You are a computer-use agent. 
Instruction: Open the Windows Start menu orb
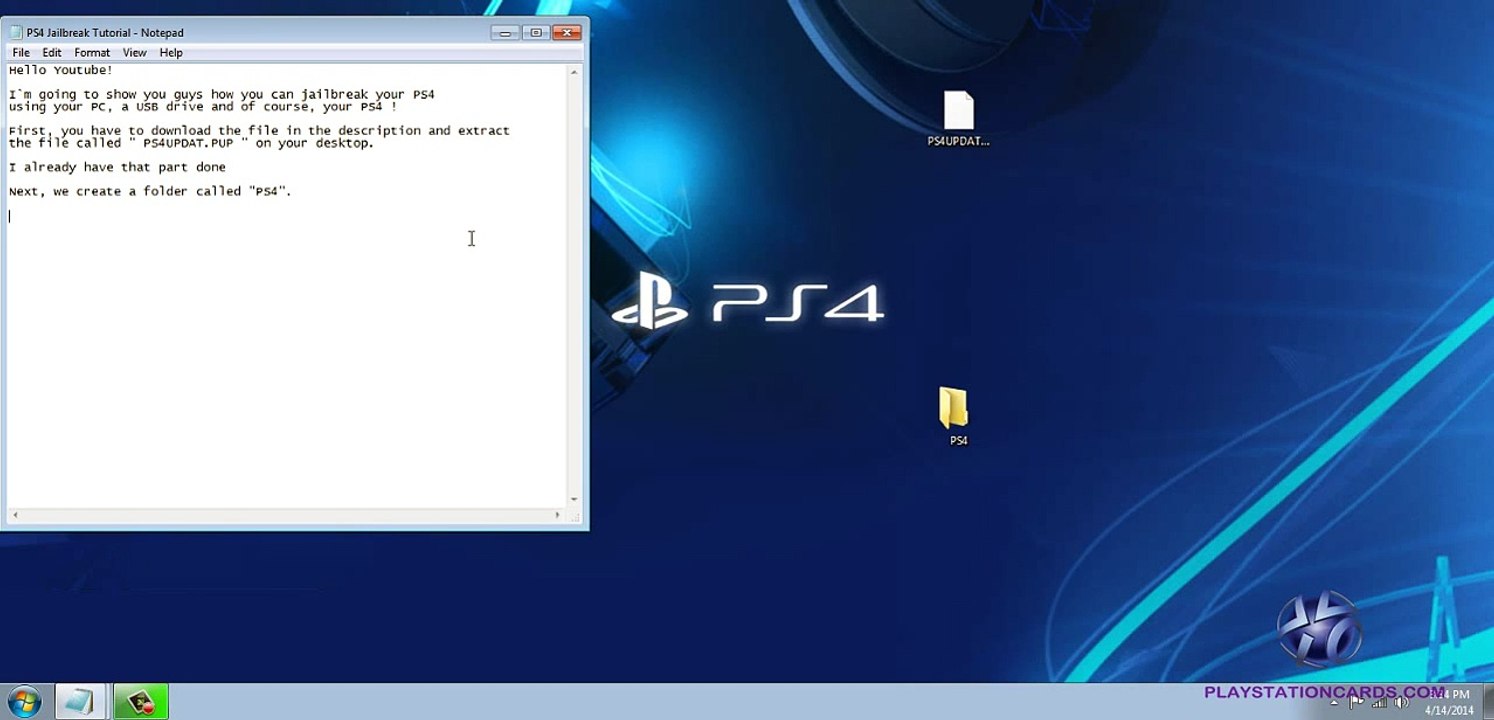pos(23,701)
